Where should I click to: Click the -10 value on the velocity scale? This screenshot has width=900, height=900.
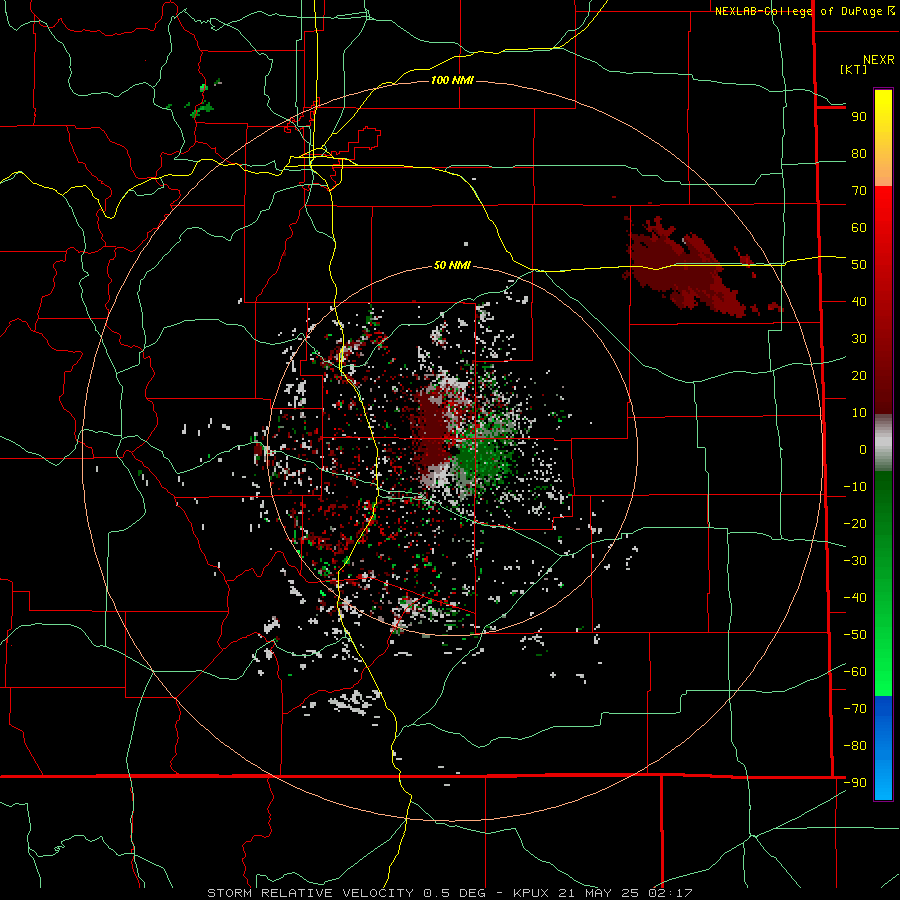pos(855,487)
